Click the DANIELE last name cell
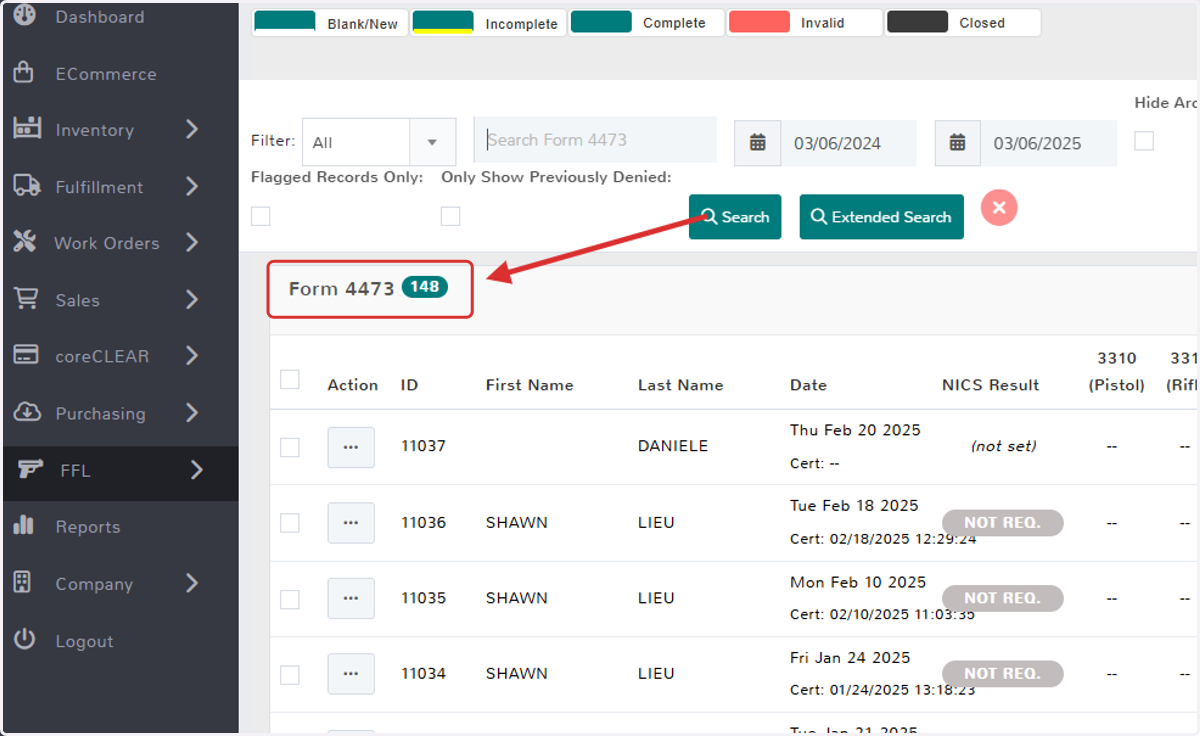This screenshot has width=1200, height=736. pos(672,446)
